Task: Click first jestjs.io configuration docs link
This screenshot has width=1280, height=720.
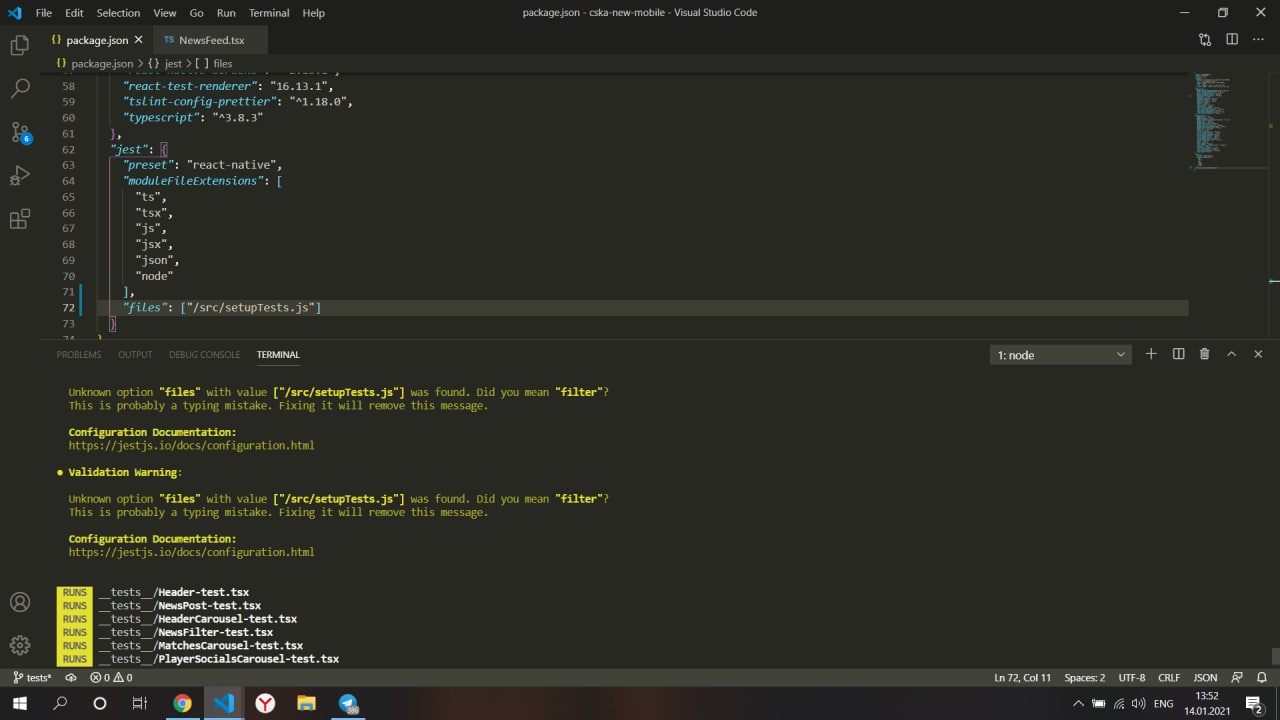Action: (x=191, y=445)
